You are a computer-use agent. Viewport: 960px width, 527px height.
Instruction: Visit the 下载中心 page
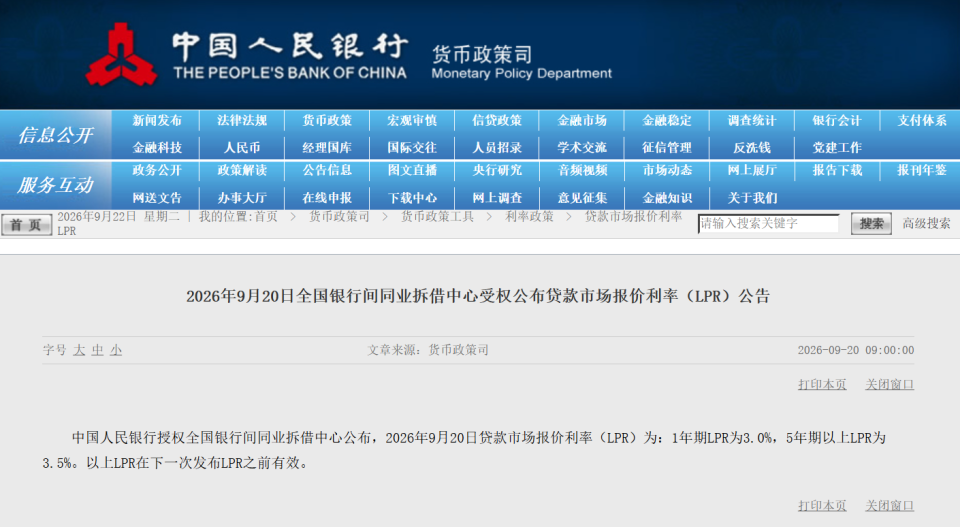tap(412, 198)
